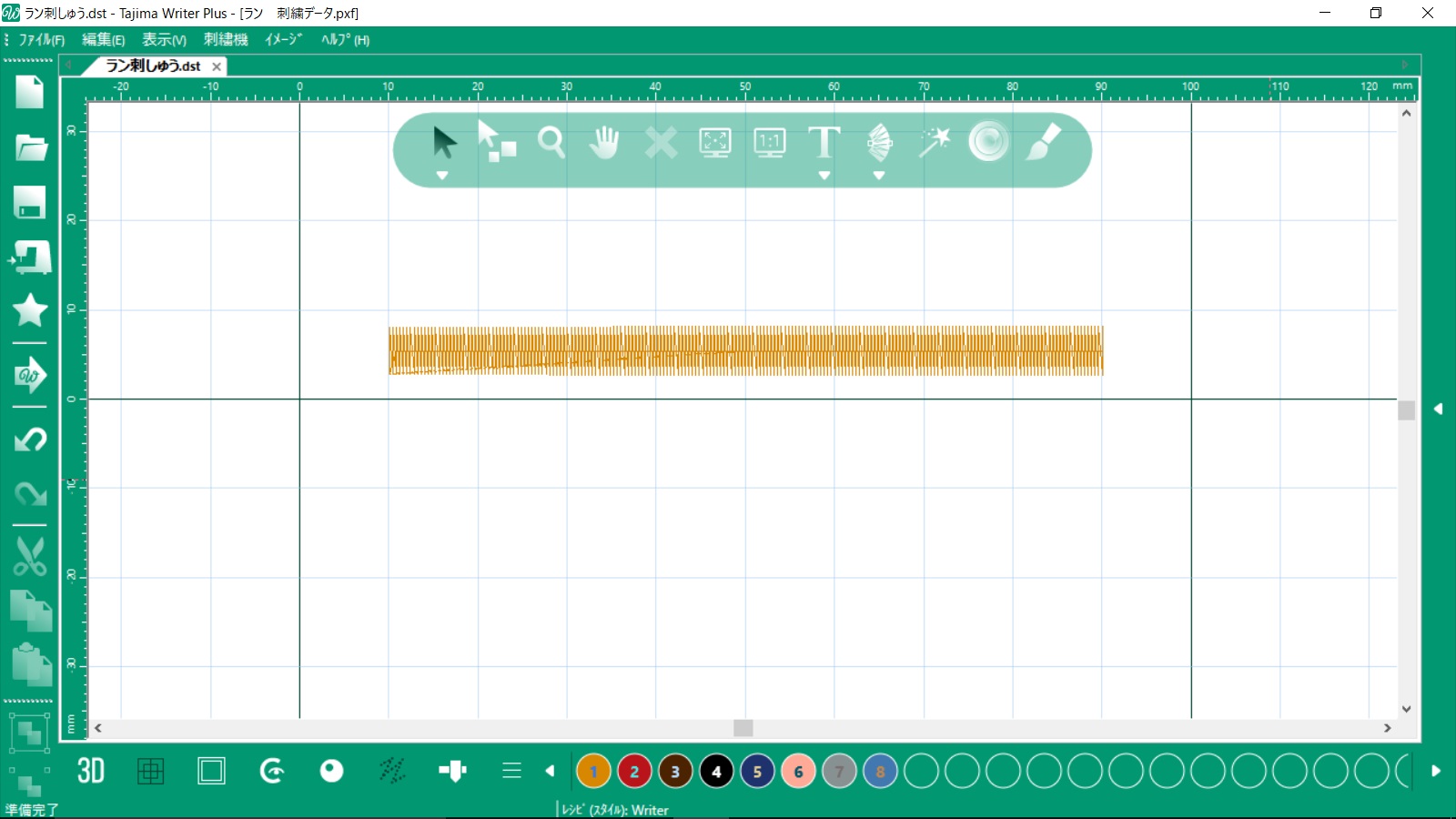This screenshot has height=819, width=1456.
Task: Choose the arrow Select tool
Action: coord(443,142)
